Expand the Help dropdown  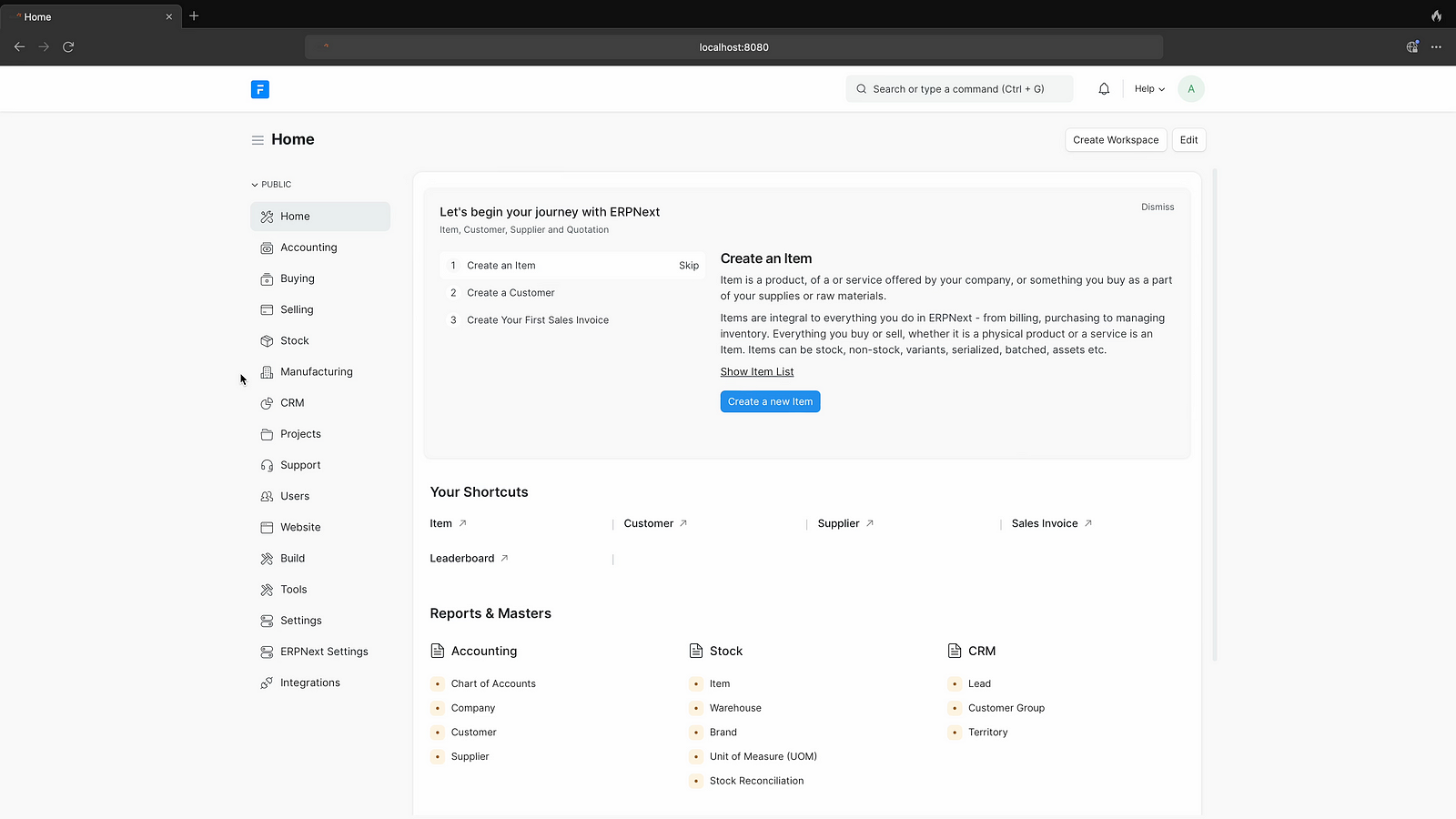click(1148, 89)
